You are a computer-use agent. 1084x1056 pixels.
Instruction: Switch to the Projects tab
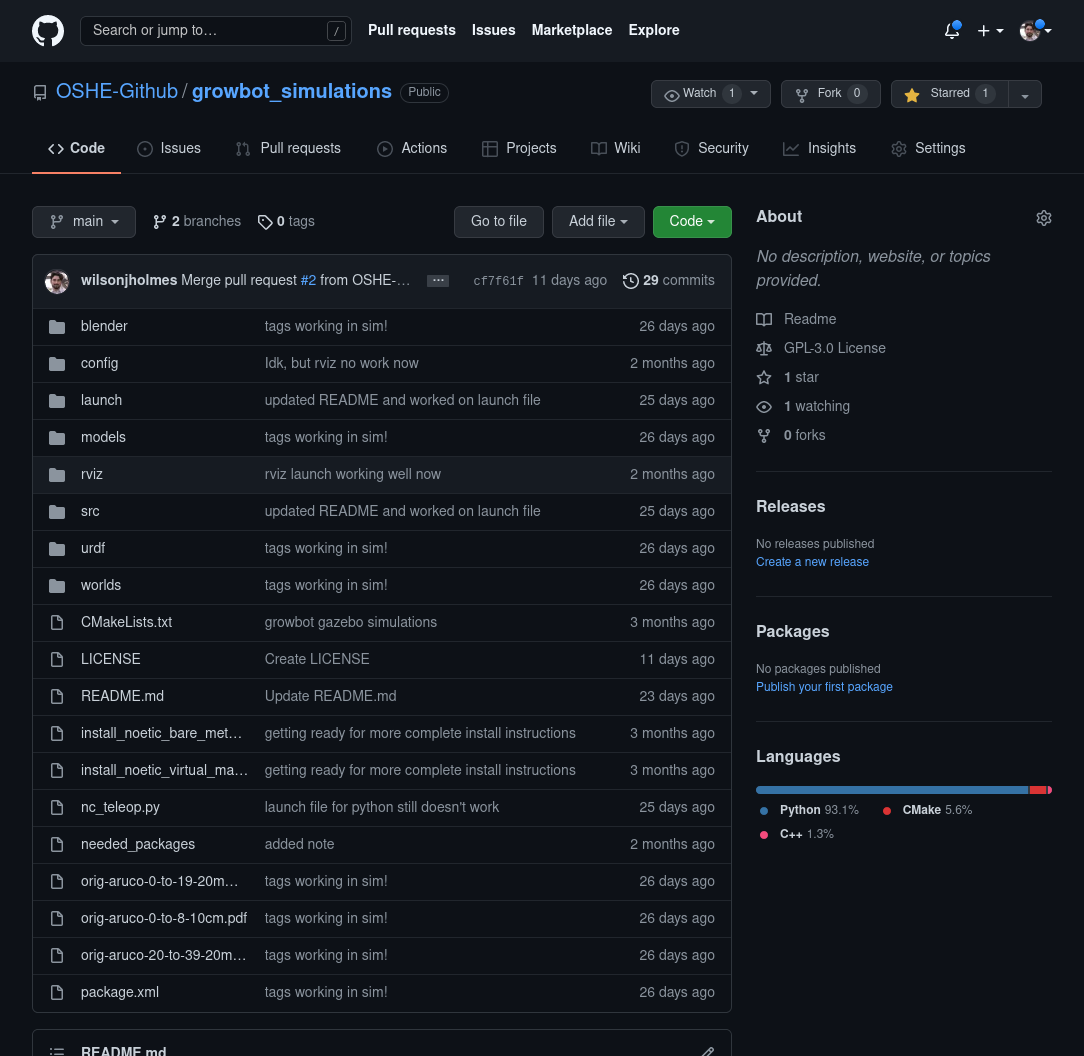(519, 149)
